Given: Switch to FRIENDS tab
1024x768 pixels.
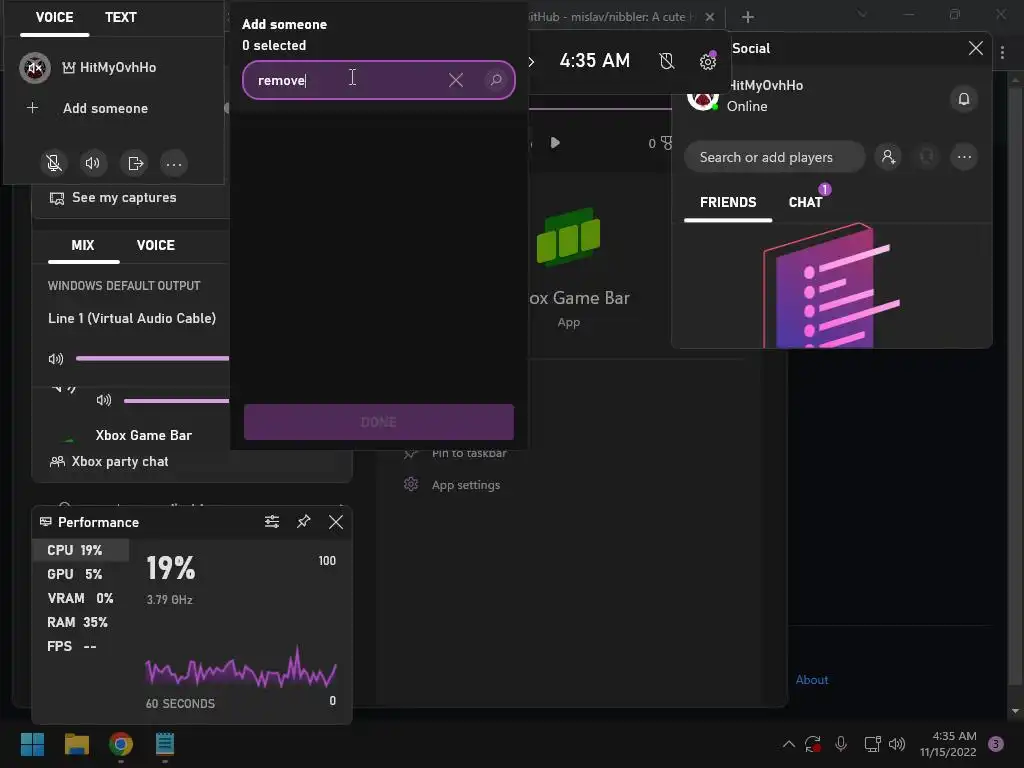Looking at the screenshot, I should (x=728, y=202).
